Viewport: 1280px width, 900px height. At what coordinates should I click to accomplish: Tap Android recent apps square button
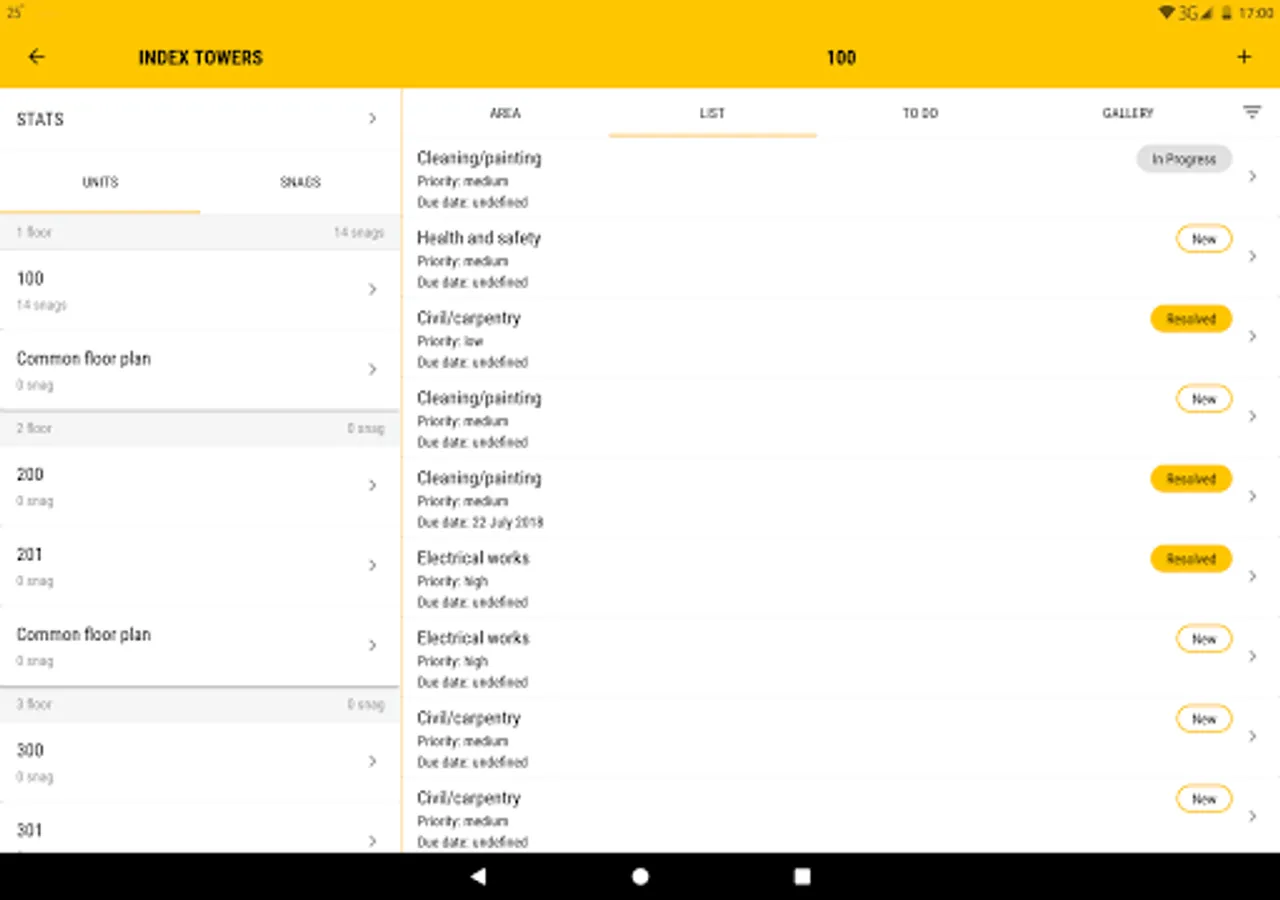802,876
